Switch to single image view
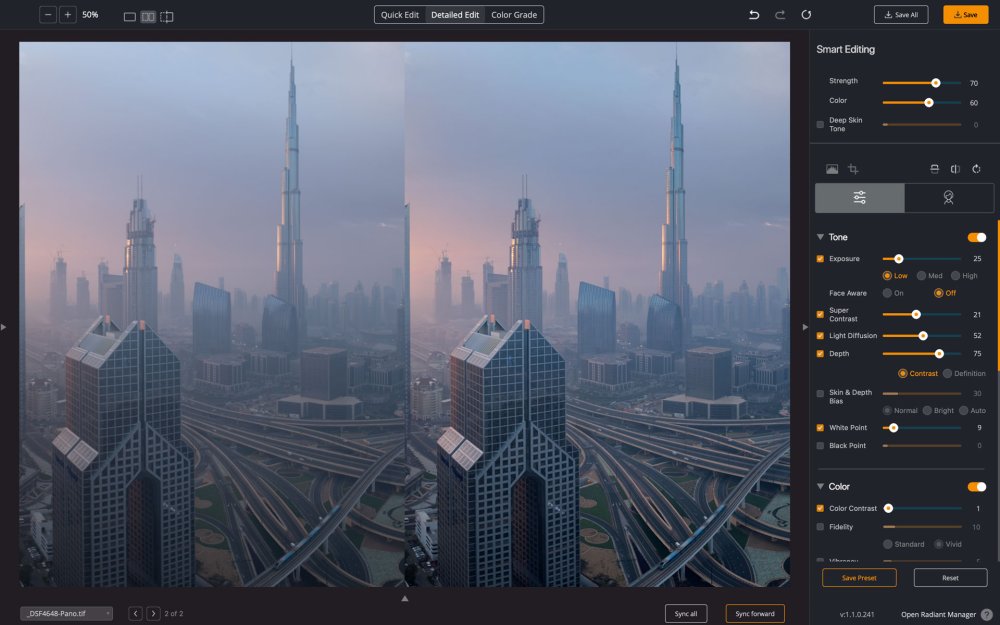1000x625 pixels. point(129,17)
